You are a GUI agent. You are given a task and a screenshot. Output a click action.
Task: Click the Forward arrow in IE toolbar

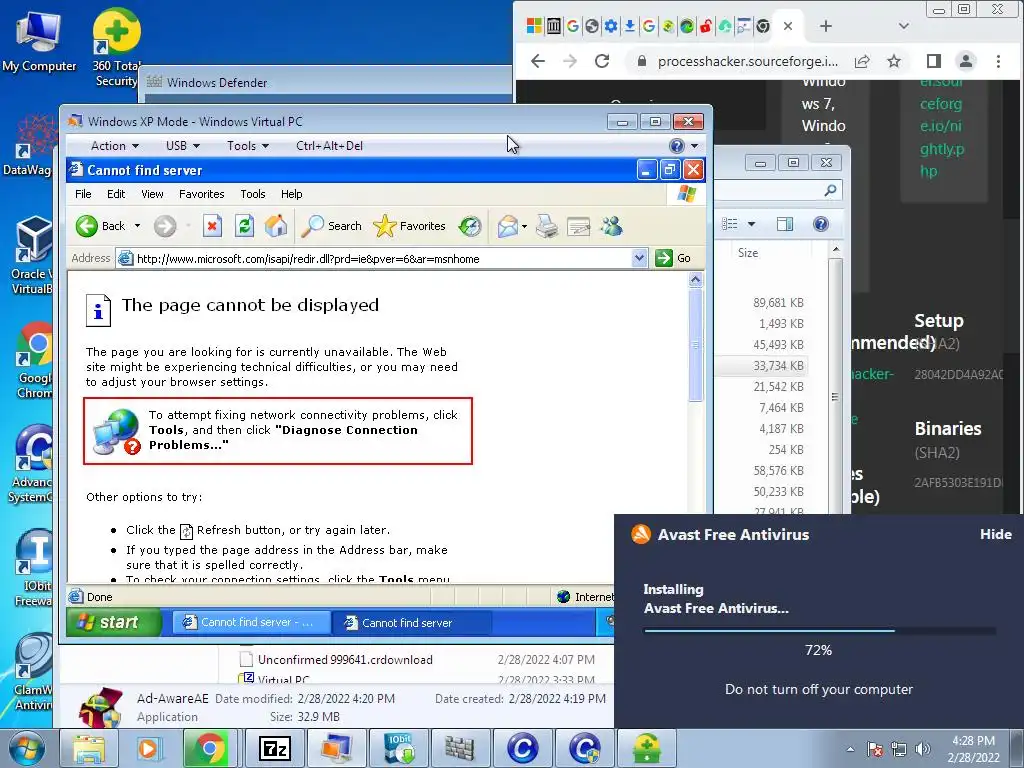165,226
